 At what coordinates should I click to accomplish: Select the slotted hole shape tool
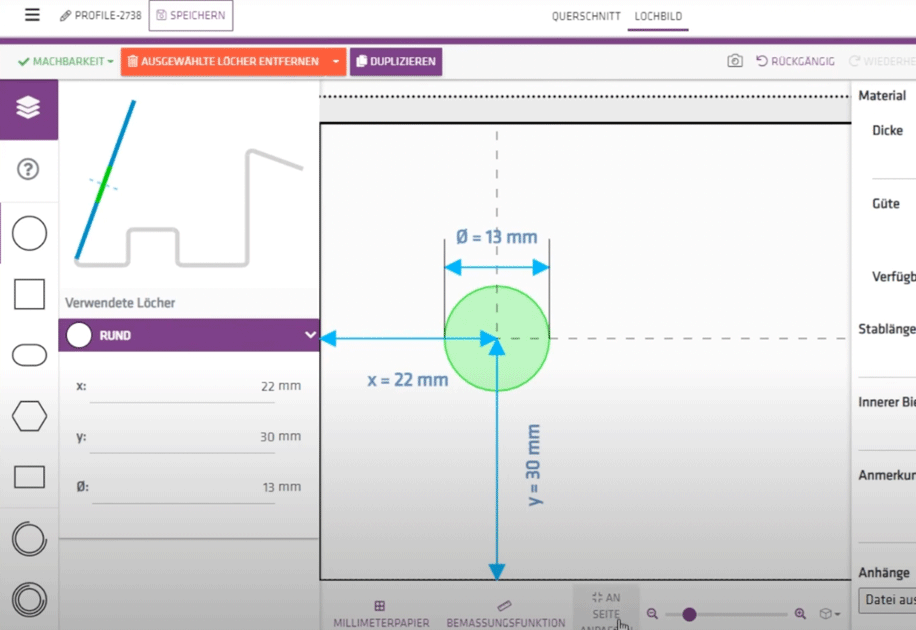tap(29, 355)
